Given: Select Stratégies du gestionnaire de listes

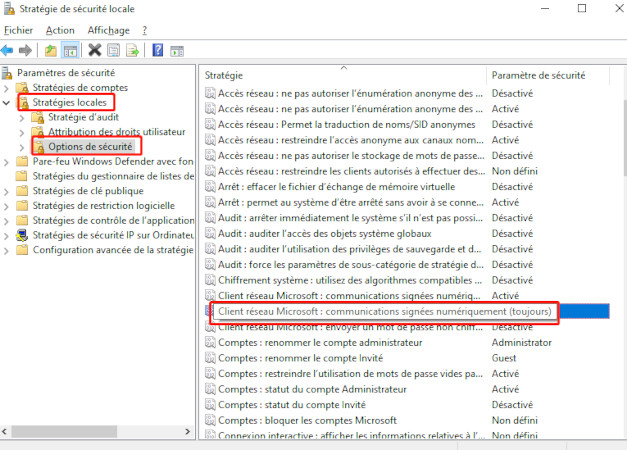Looking at the screenshot, I should pos(113,176).
